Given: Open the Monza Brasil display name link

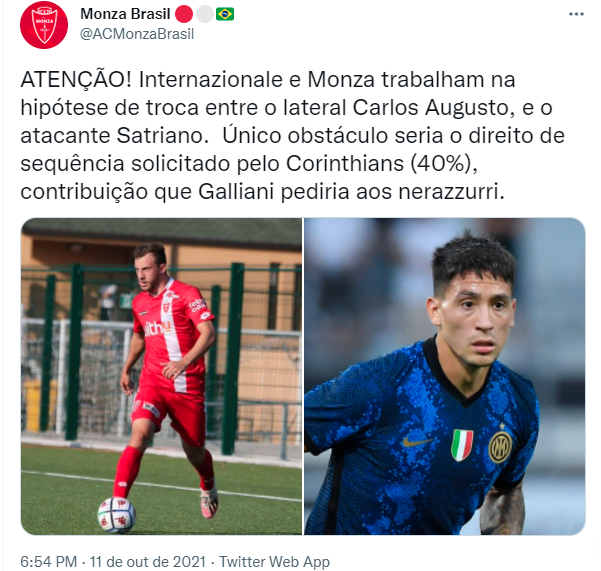Looking at the screenshot, I should [125, 14].
